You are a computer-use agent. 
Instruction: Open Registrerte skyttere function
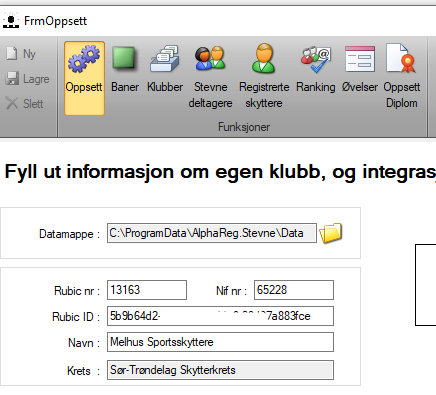pos(264,77)
